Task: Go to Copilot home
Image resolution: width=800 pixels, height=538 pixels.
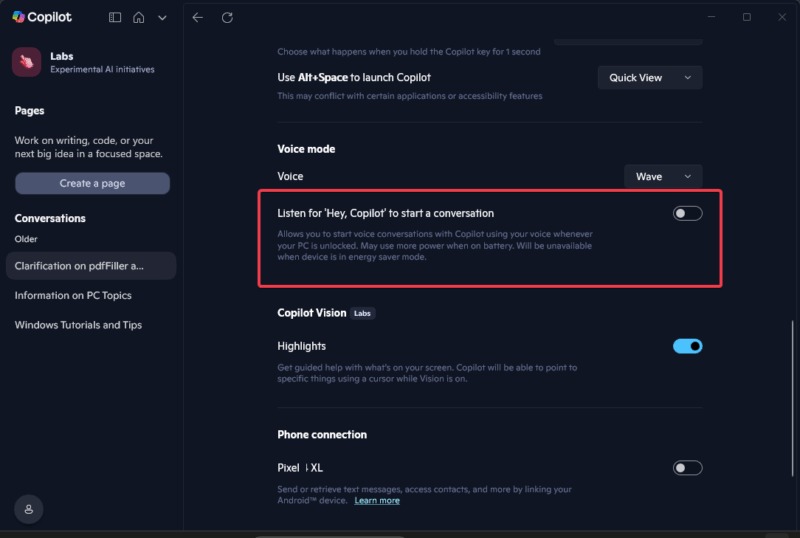Action: (139, 17)
